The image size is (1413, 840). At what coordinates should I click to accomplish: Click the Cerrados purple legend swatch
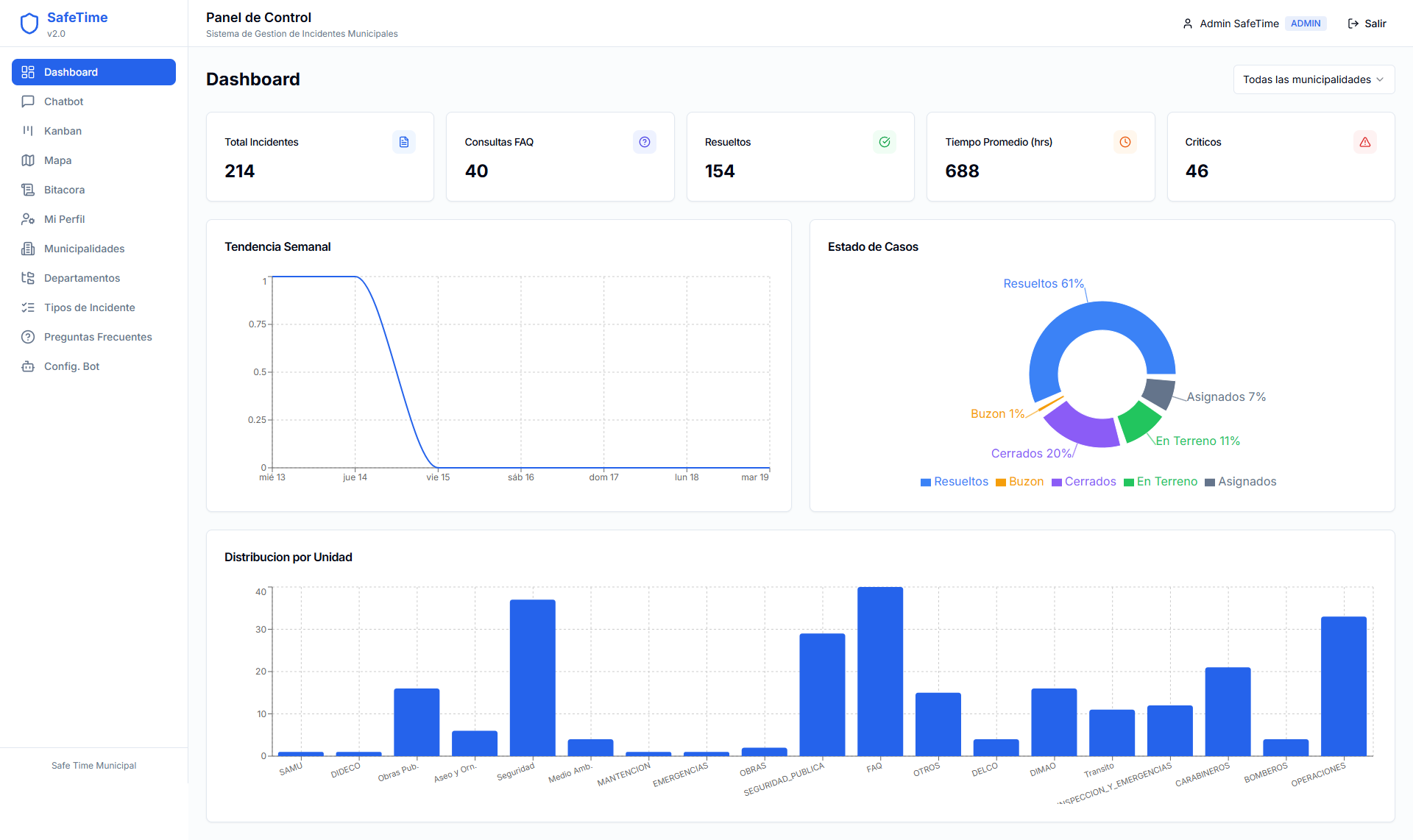(x=1057, y=483)
